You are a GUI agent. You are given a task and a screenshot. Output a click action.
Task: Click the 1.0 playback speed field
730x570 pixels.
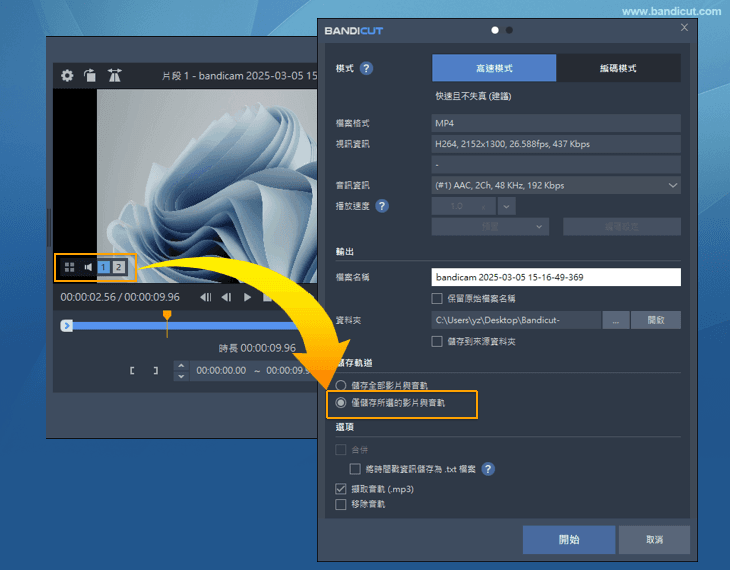pos(464,206)
